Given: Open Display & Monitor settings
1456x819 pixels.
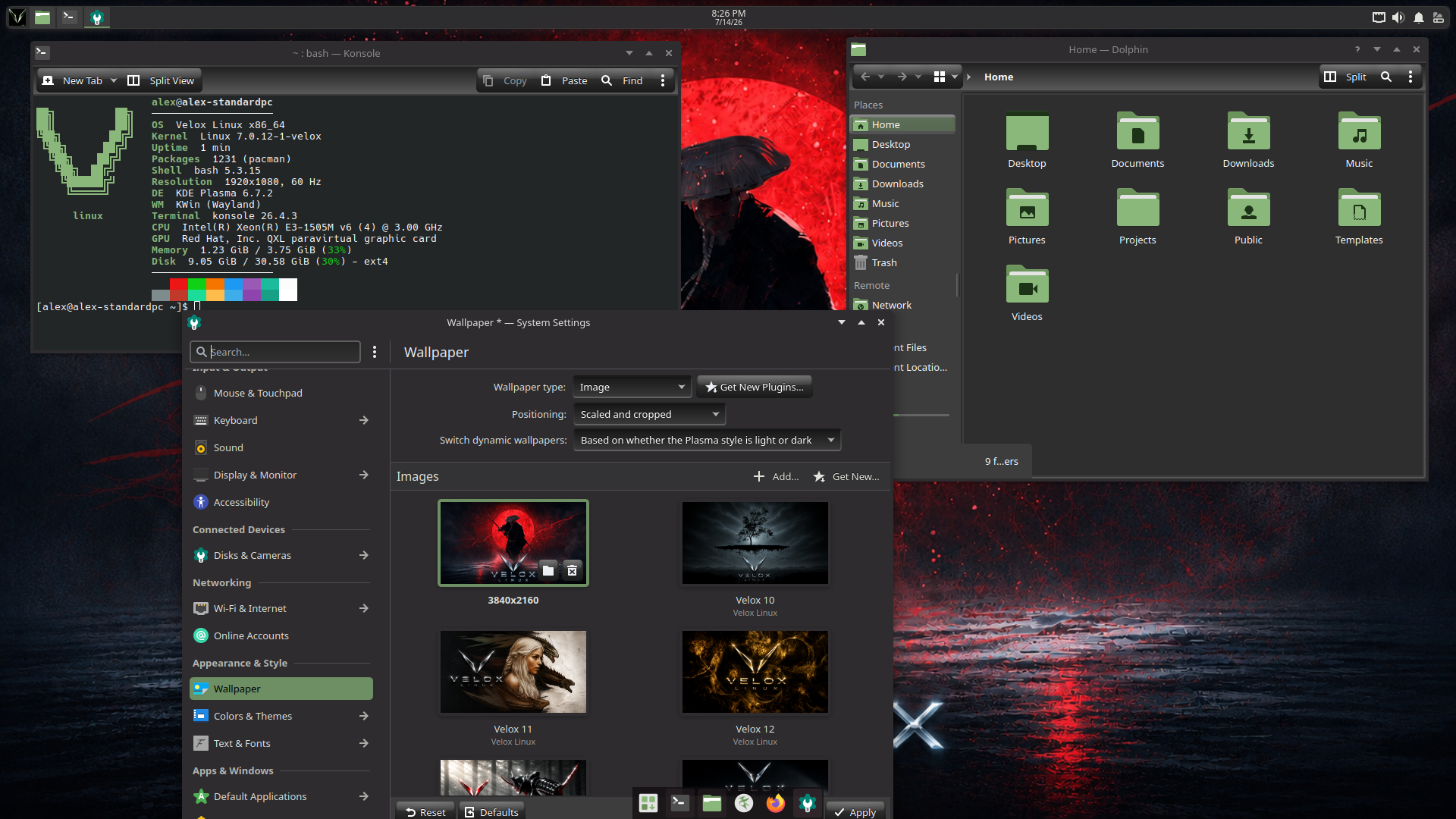Looking at the screenshot, I should [281, 475].
